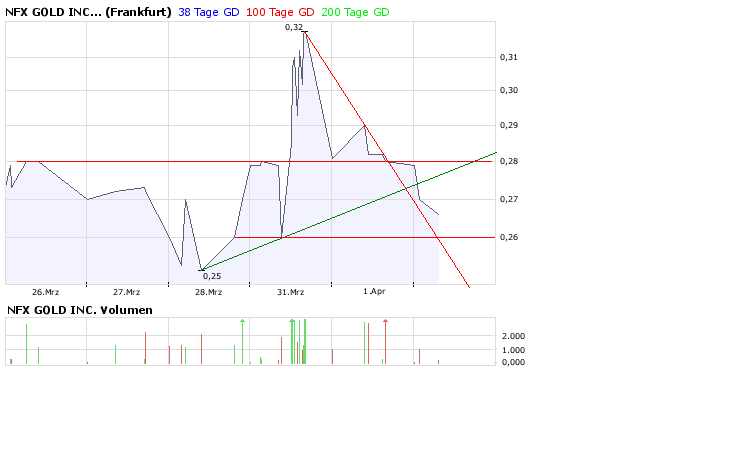Screen dimensions: 738x475
Task: Click the 2.000 volume axis value
Action: 513,336
